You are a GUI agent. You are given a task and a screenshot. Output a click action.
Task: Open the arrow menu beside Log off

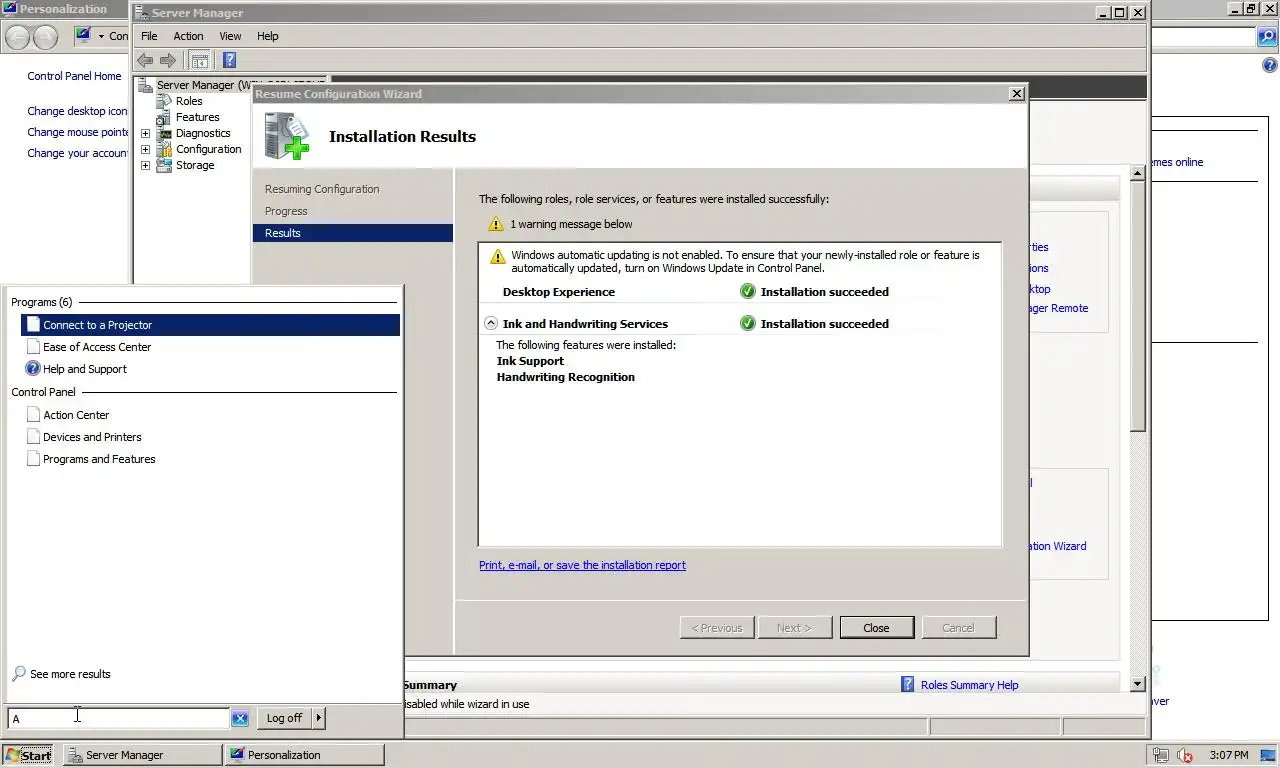[319, 718]
